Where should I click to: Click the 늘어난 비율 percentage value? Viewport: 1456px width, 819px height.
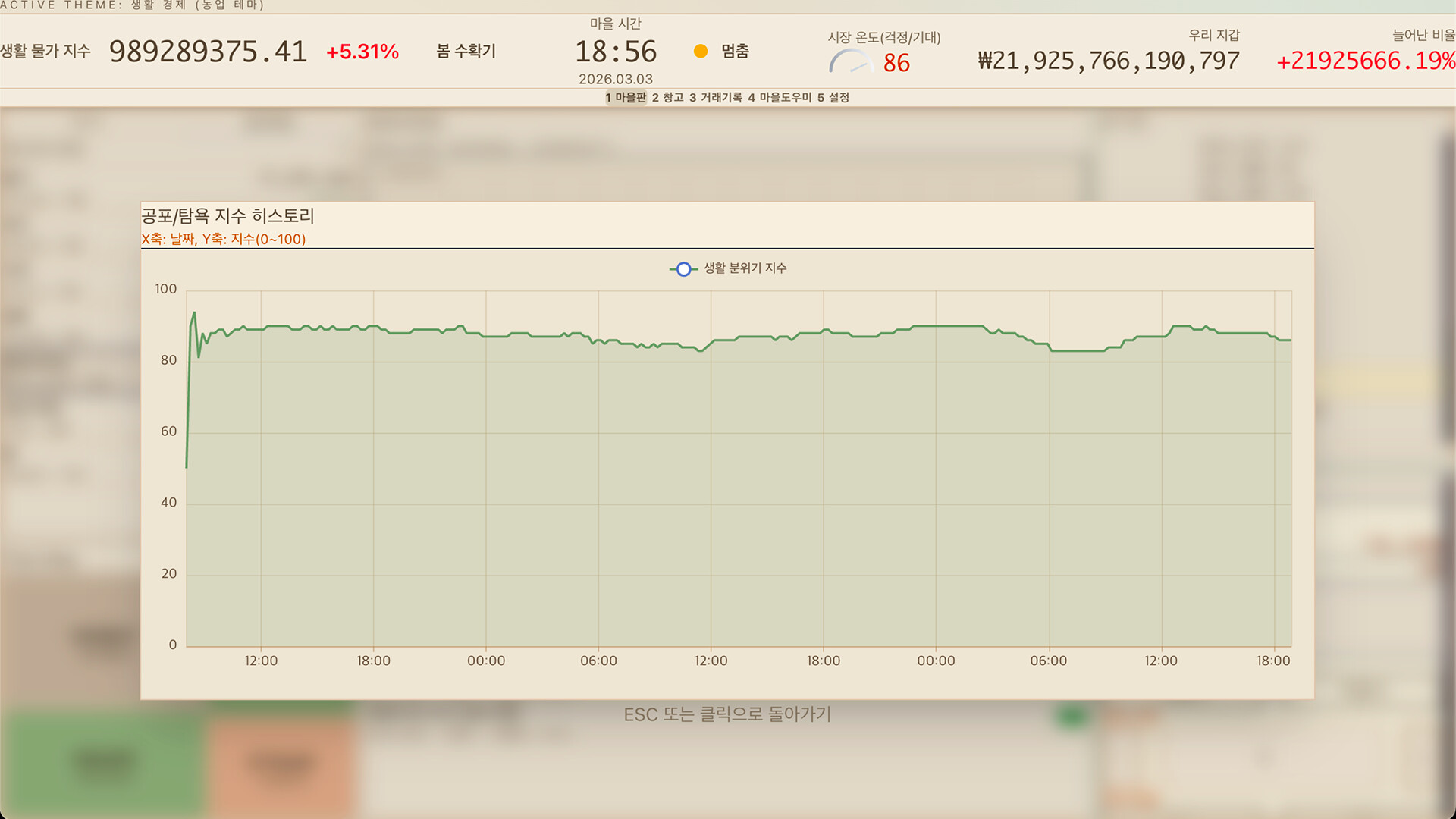pyautogui.click(x=1365, y=61)
